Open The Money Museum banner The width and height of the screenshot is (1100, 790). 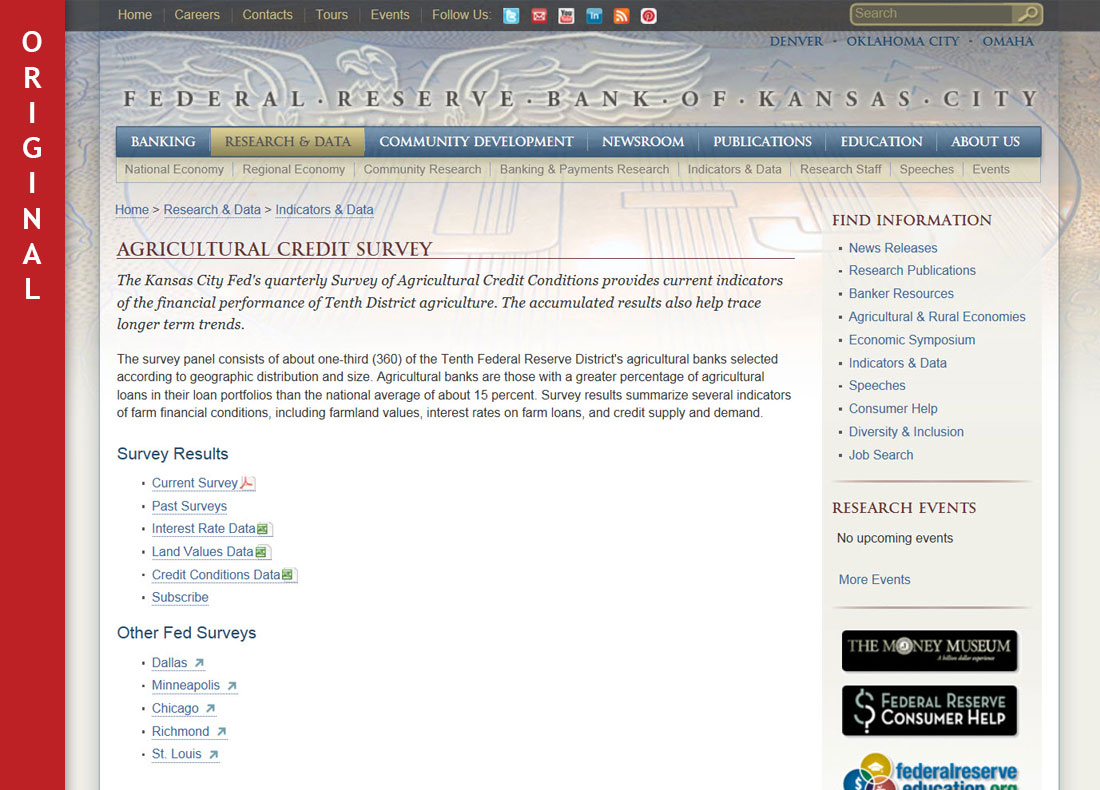(x=929, y=650)
